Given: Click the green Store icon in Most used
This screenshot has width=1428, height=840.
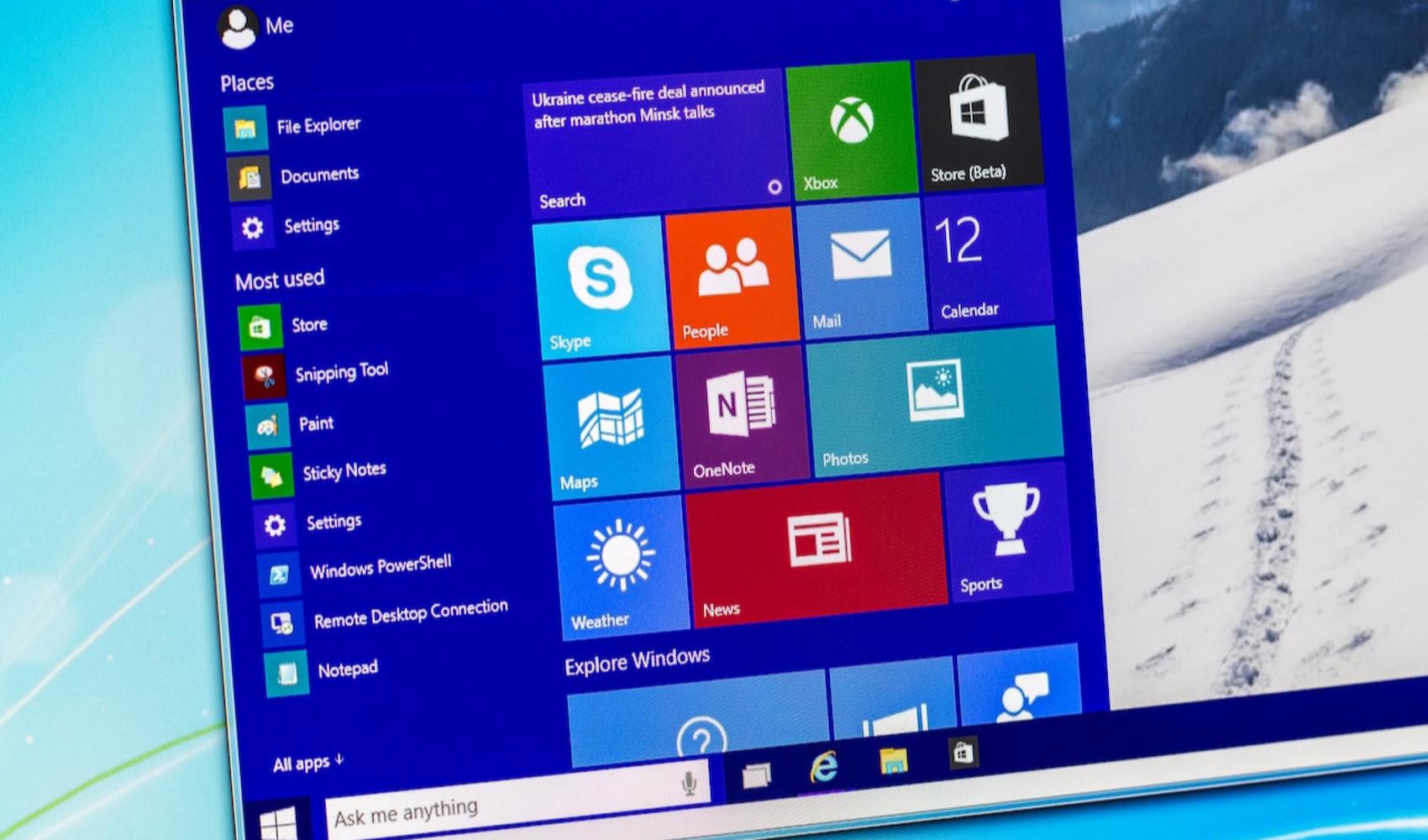Looking at the screenshot, I should coord(260,327).
